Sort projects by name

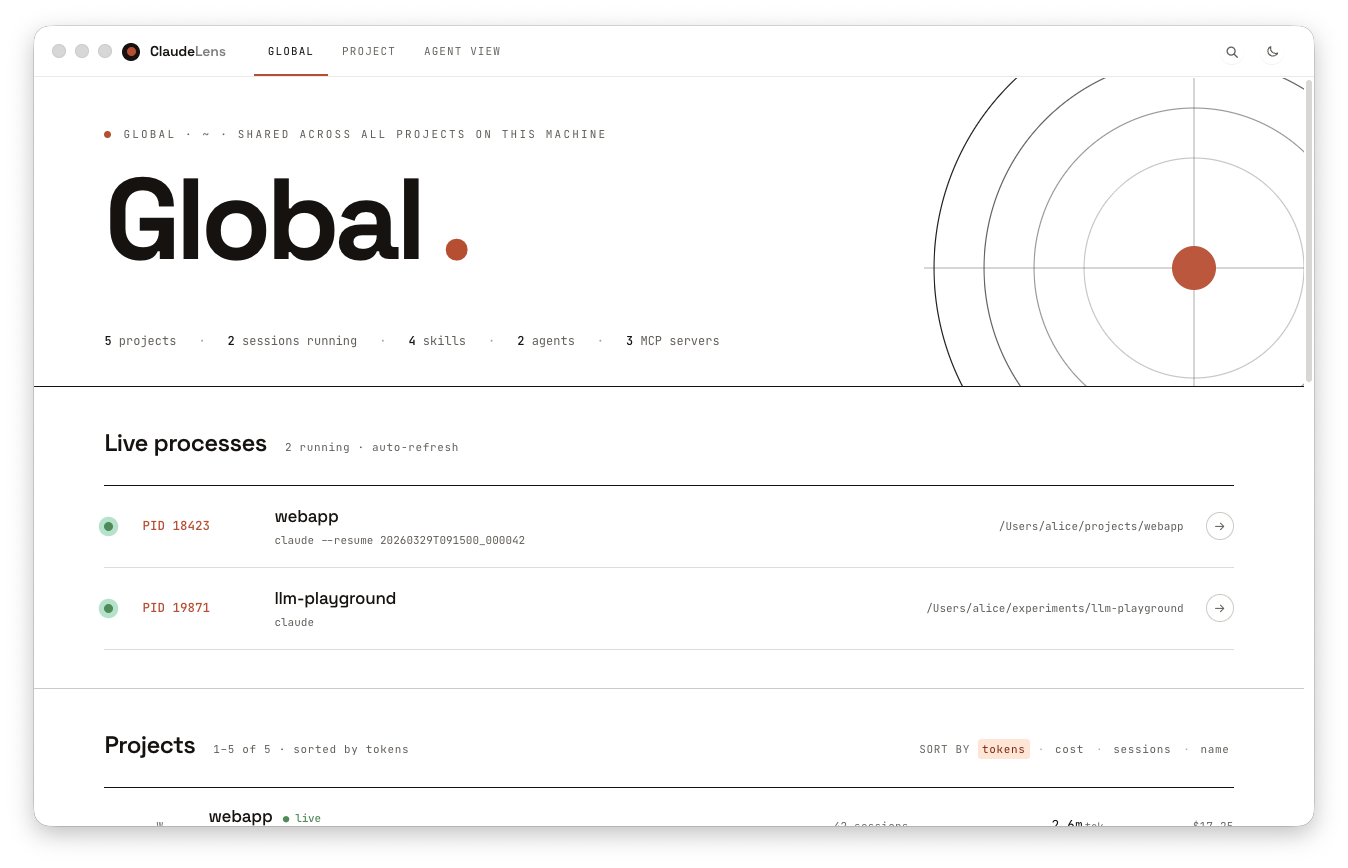1215,749
